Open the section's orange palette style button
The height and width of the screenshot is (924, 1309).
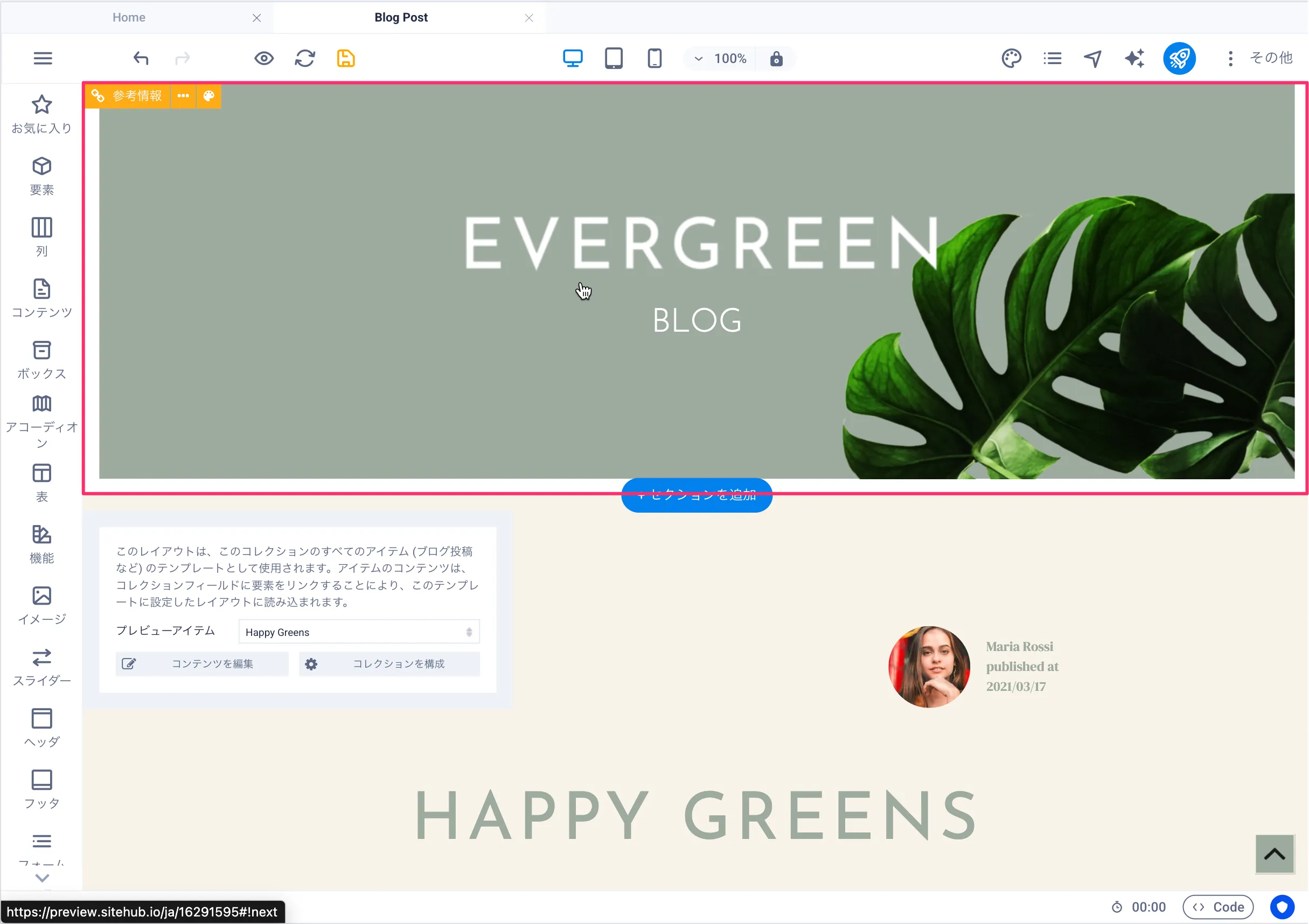[x=208, y=96]
